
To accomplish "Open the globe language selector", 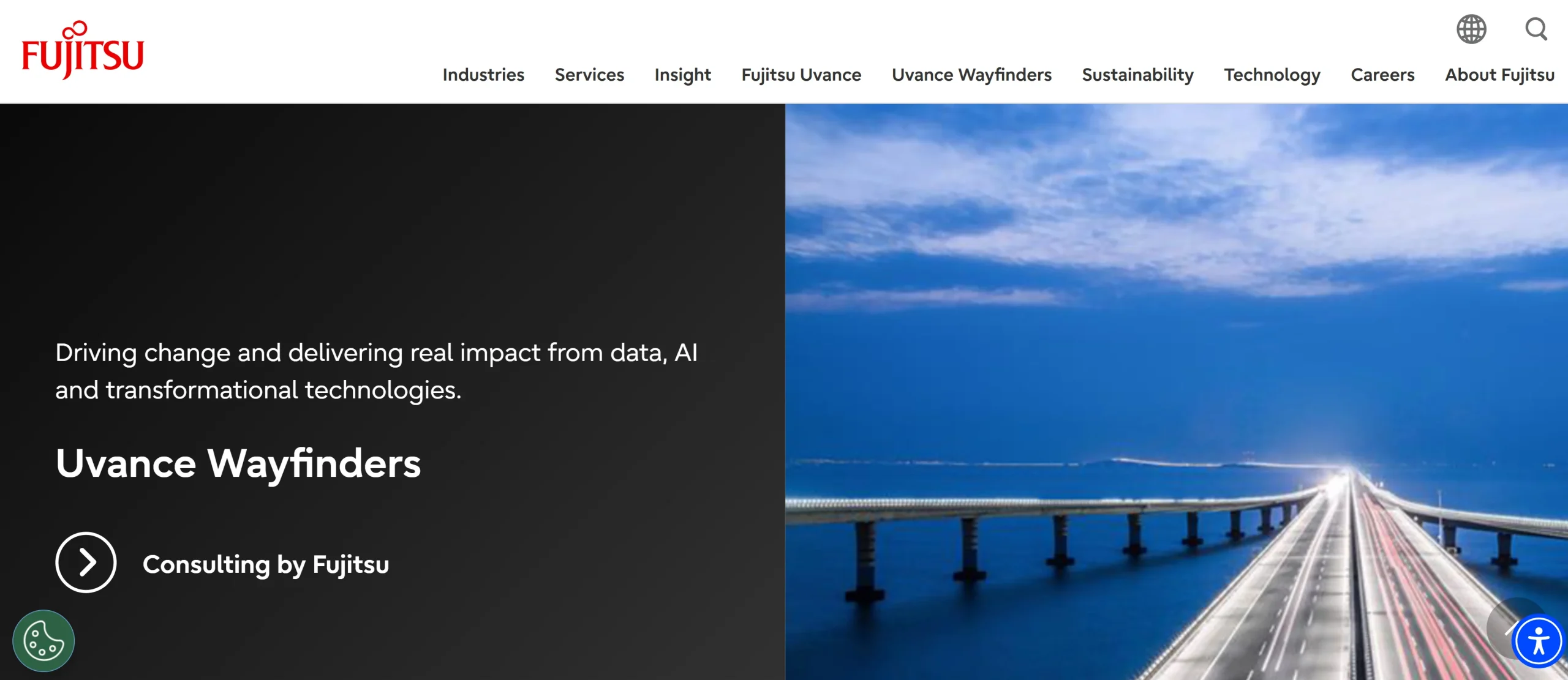I will pos(1471,29).
